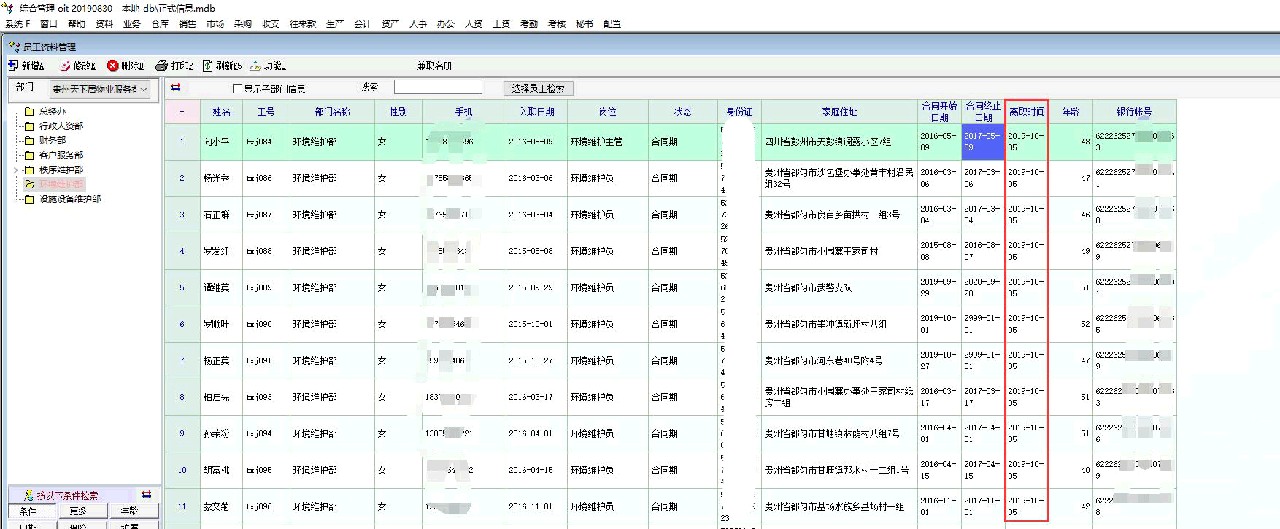1280x529 pixels.
Task: Click the 打印 (Print) printer icon
Action: point(161,66)
